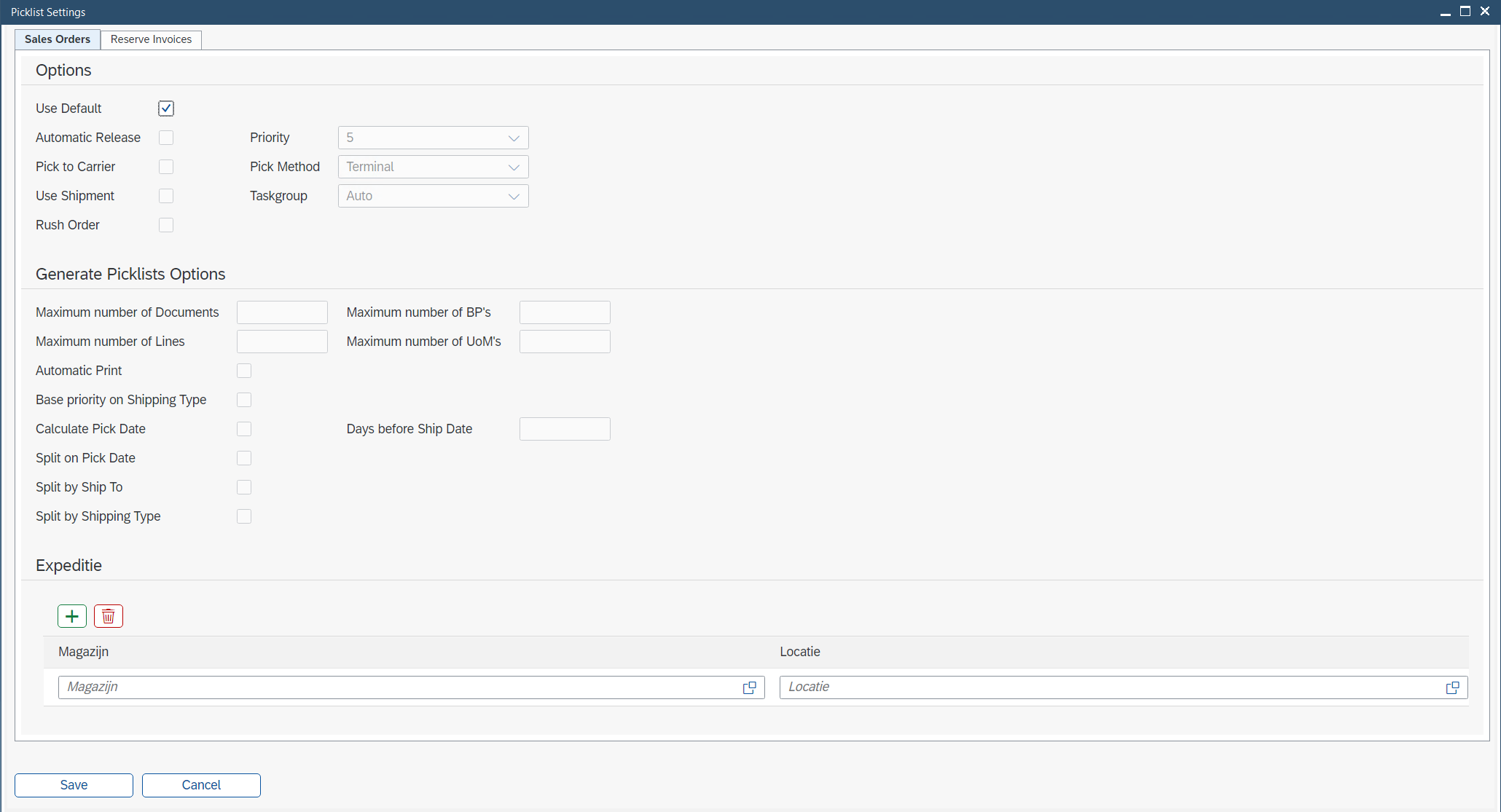Click the Maximum number of Documents field
Screen dimensions: 1501x812
pyautogui.click(x=282, y=312)
